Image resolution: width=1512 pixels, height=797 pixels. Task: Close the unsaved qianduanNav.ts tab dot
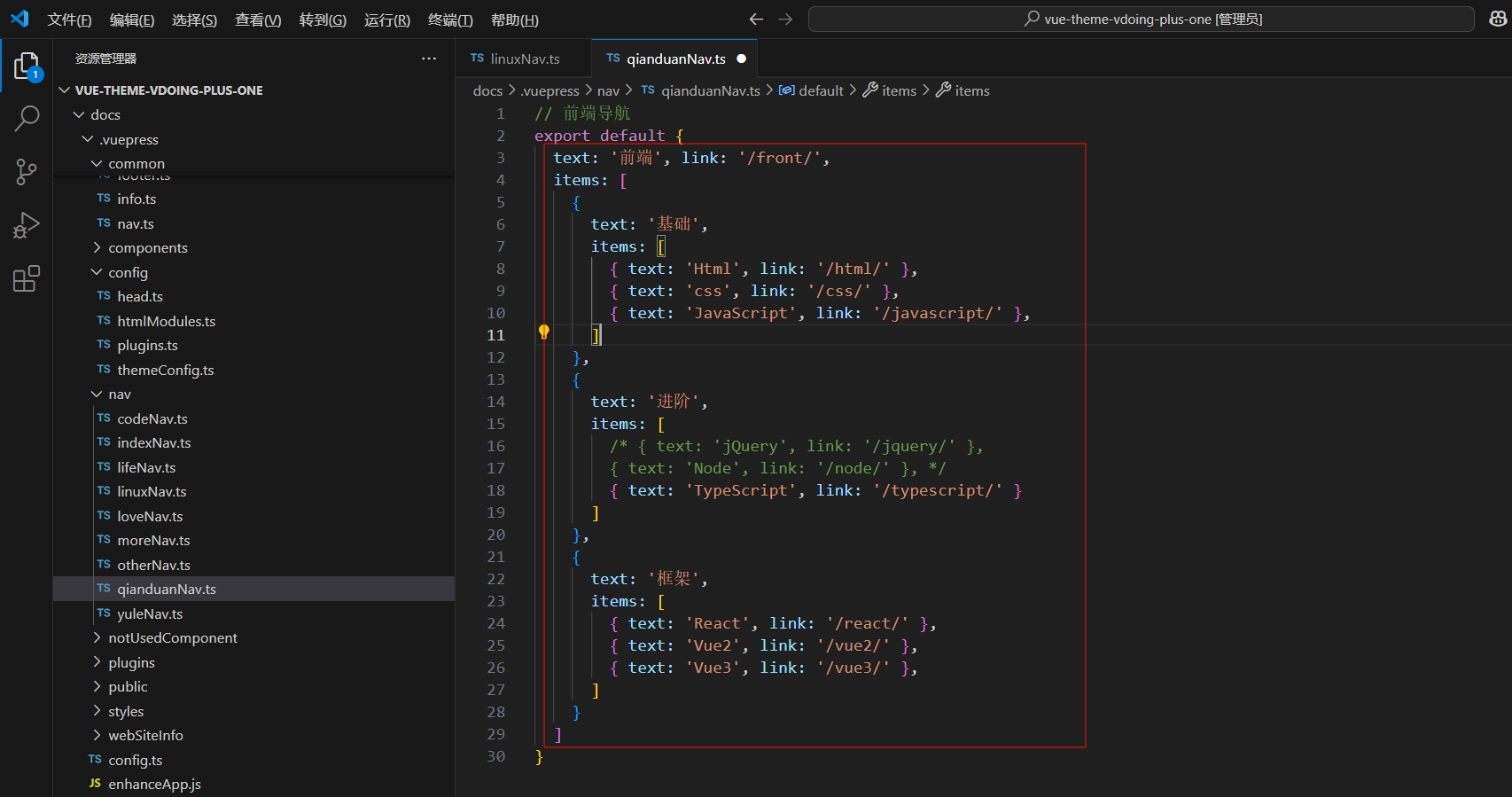click(x=742, y=59)
